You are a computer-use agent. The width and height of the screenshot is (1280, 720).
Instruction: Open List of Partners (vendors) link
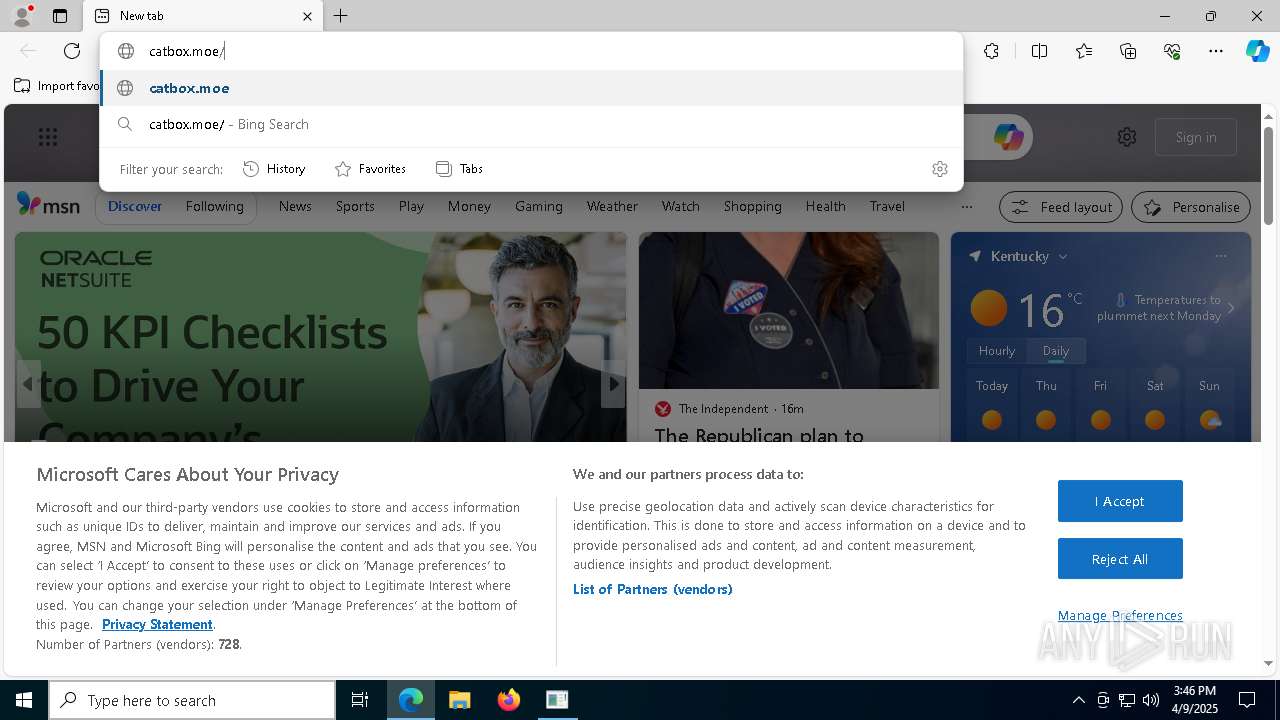pyautogui.click(x=653, y=590)
